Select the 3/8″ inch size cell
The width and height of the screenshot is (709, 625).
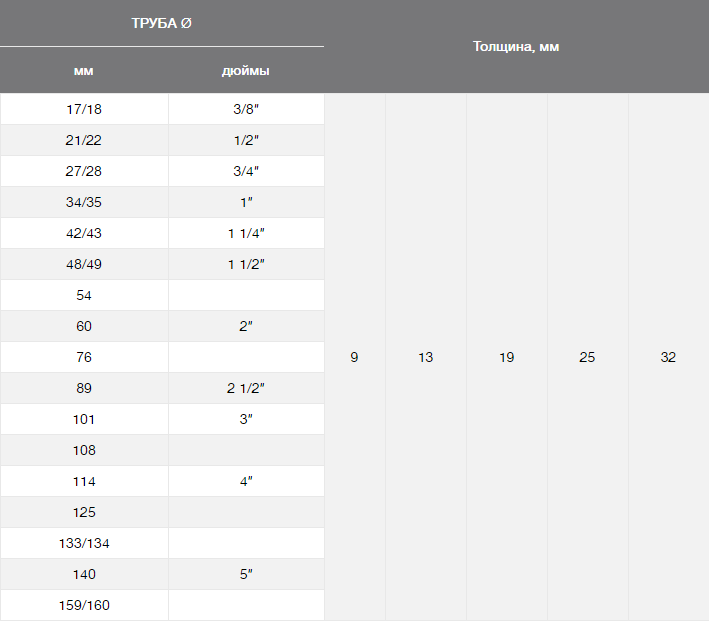click(x=245, y=109)
